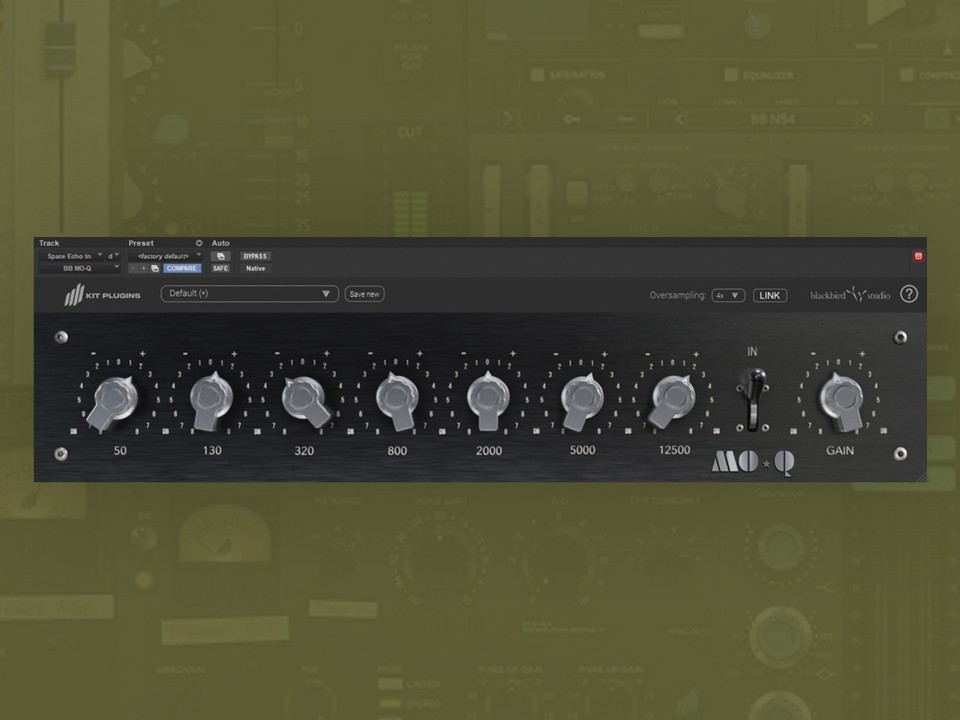The width and height of the screenshot is (960, 720).
Task: Open the insert position 'd' dropdown
Action: [x=113, y=256]
